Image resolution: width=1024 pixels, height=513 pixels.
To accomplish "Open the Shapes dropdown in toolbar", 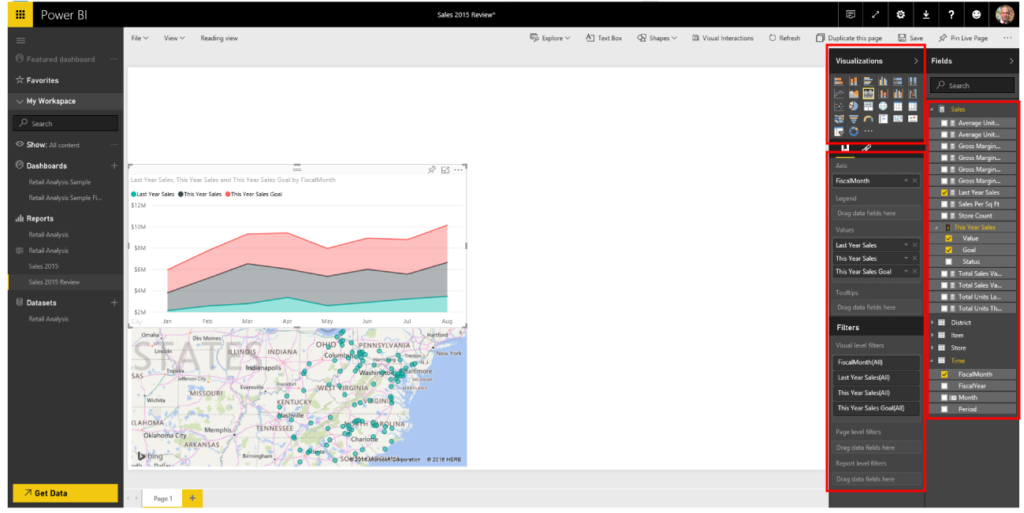I will (657, 38).
